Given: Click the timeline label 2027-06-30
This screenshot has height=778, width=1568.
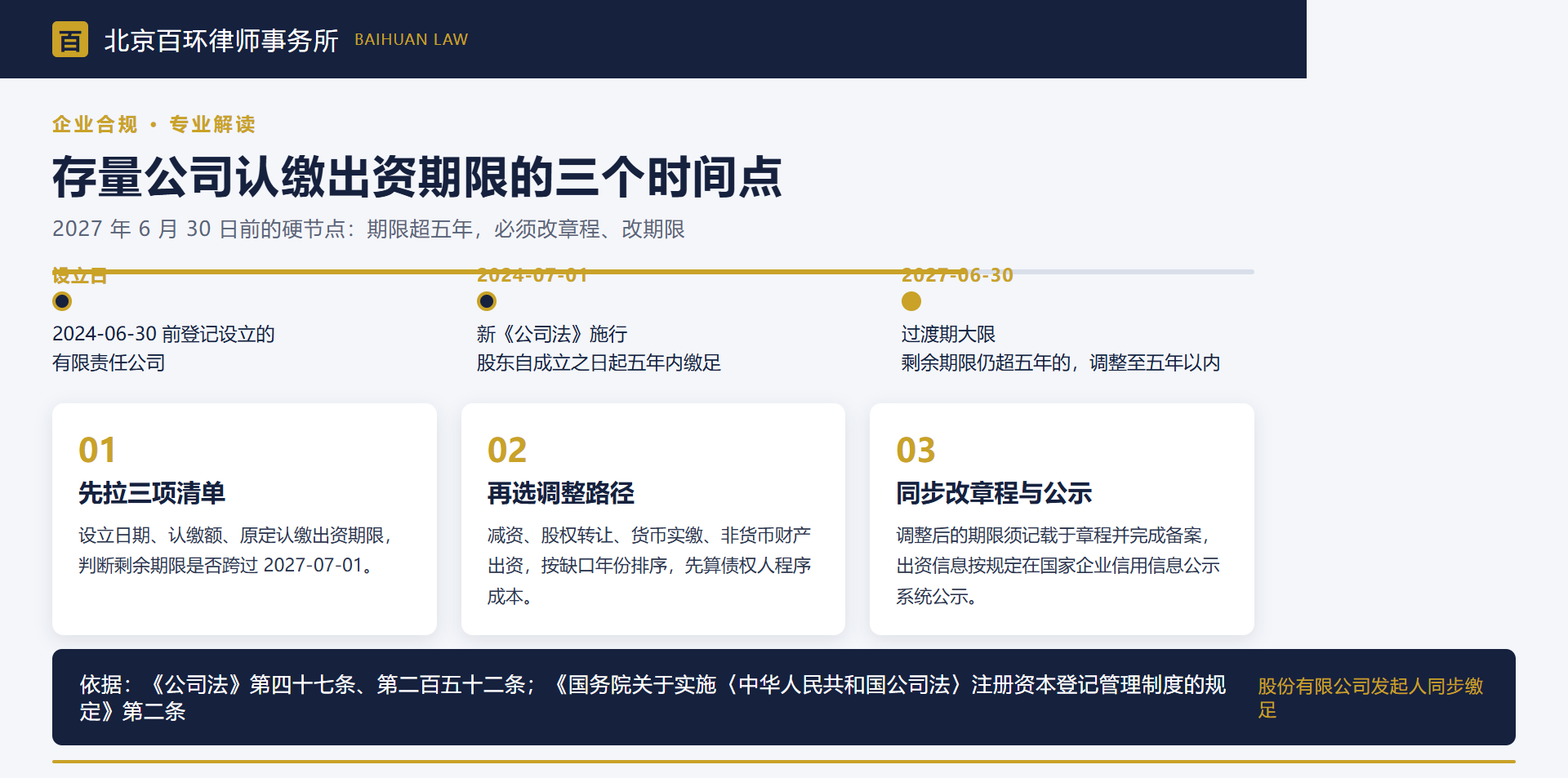Looking at the screenshot, I should [x=957, y=276].
